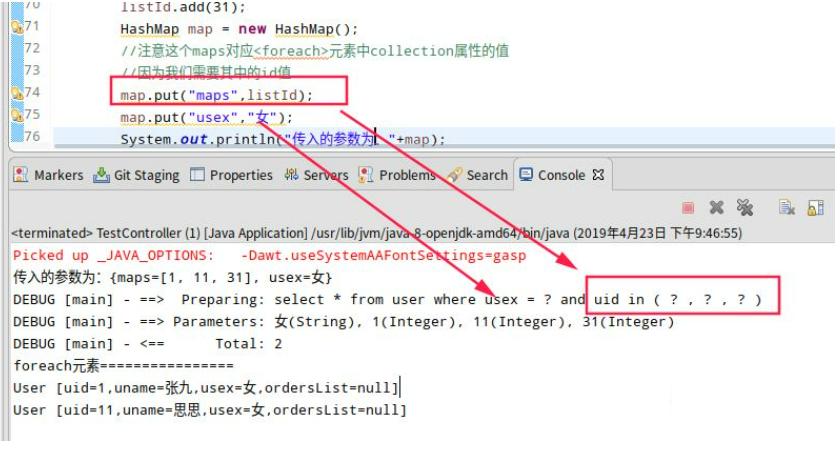Click Remove All Terminated Launches double-X icon
The width and height of the screenshot is (840, 449).
745,207
